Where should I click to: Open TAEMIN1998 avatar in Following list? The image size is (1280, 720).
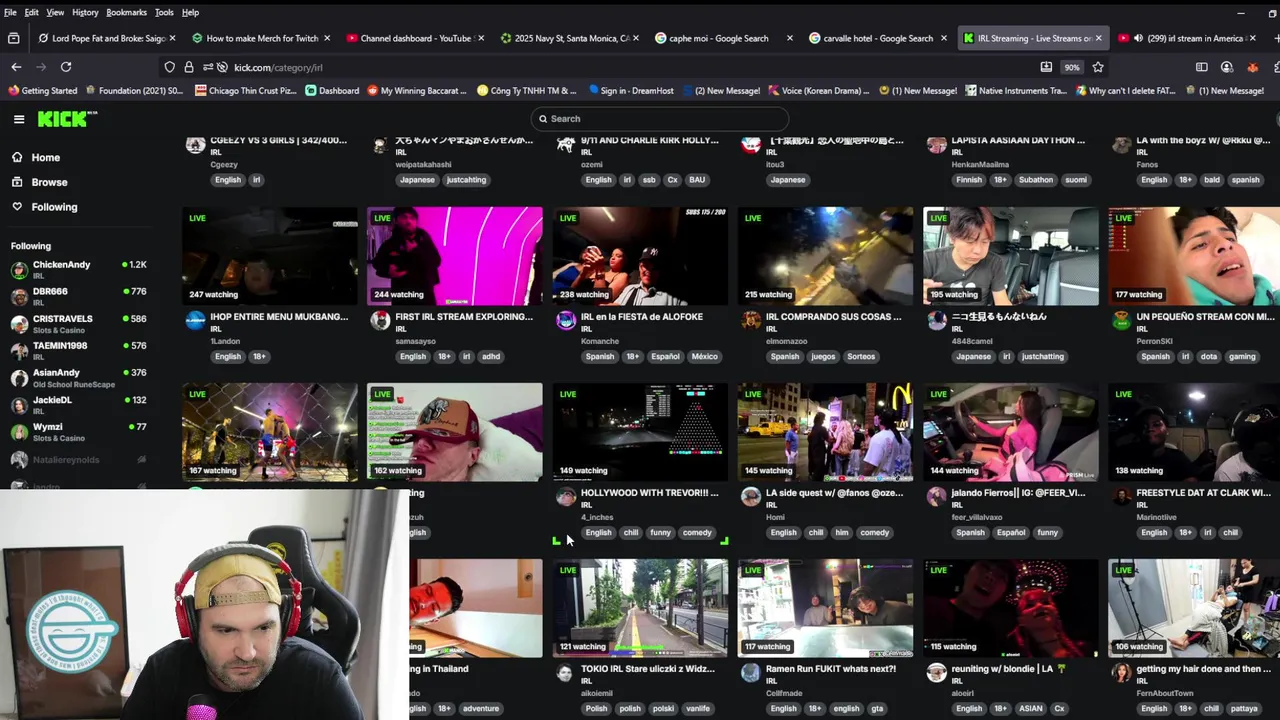coord(19,351)
